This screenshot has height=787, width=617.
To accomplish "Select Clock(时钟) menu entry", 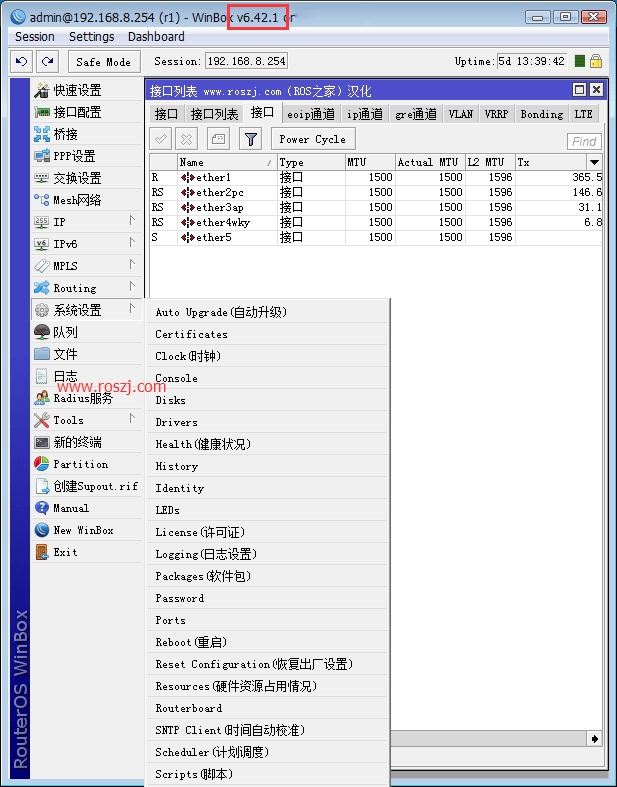I will point(267,356).
